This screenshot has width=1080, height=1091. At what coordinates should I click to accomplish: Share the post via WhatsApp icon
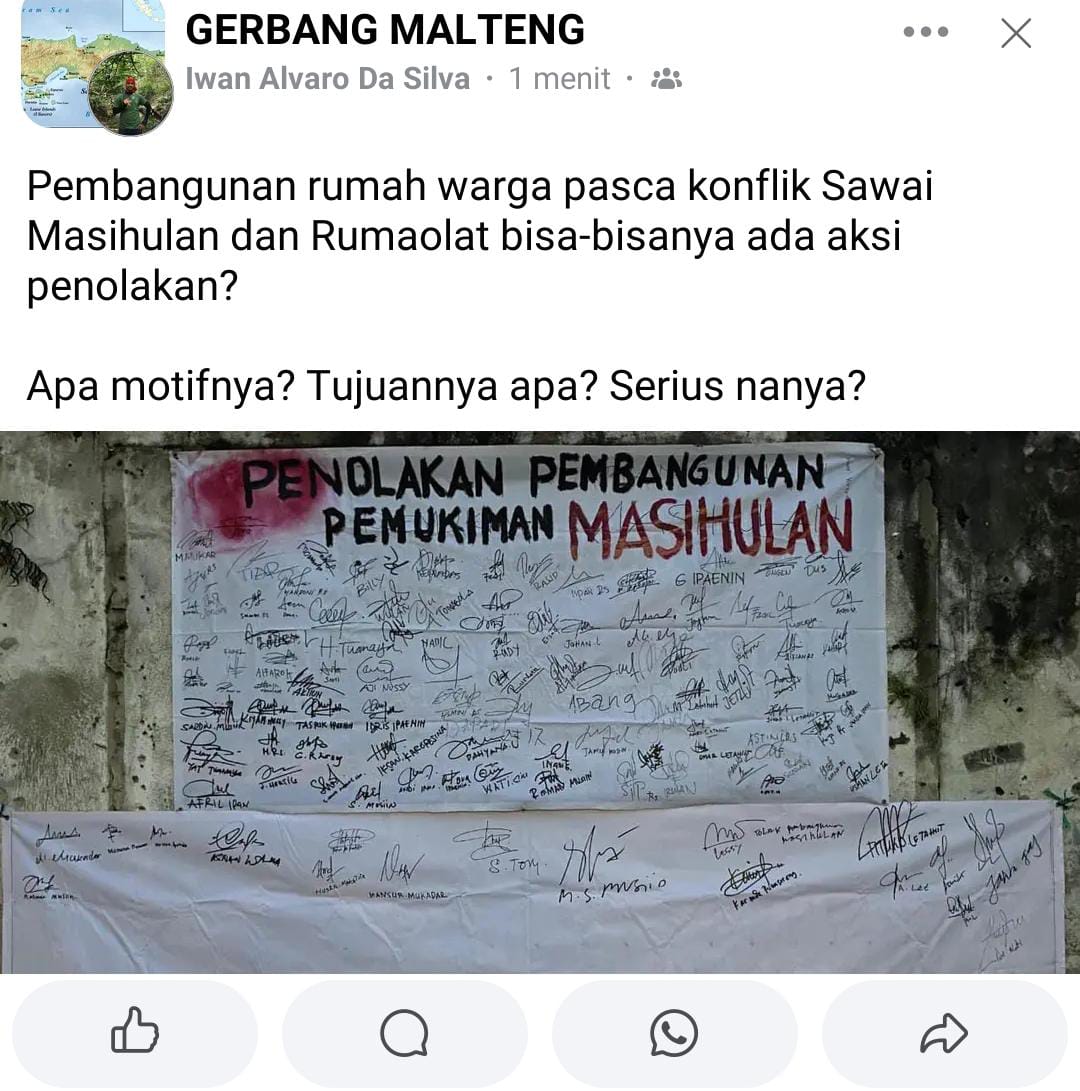(674, 1033)
